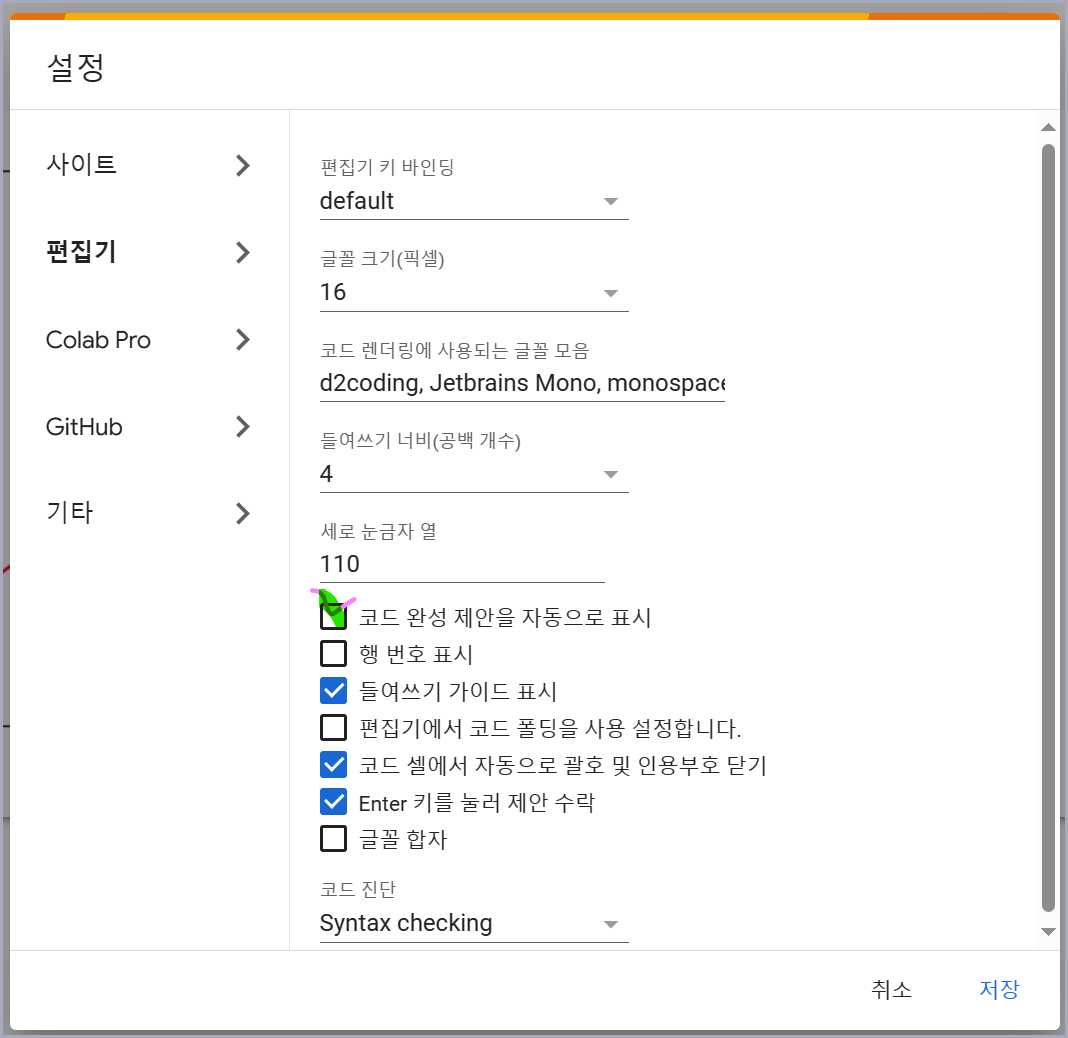
Task: Click the chevron next to Colab Pro
Action: (242, 339)
